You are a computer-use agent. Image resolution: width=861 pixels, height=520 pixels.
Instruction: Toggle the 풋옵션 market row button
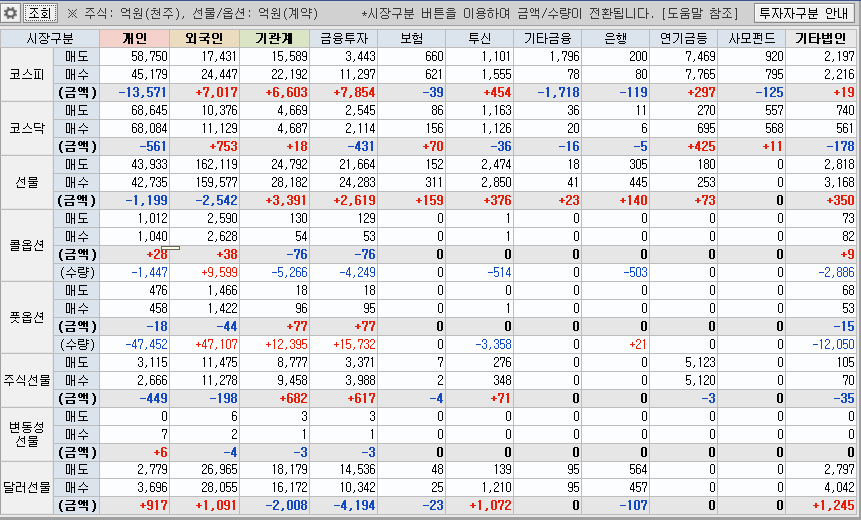[x=27, y=317]
